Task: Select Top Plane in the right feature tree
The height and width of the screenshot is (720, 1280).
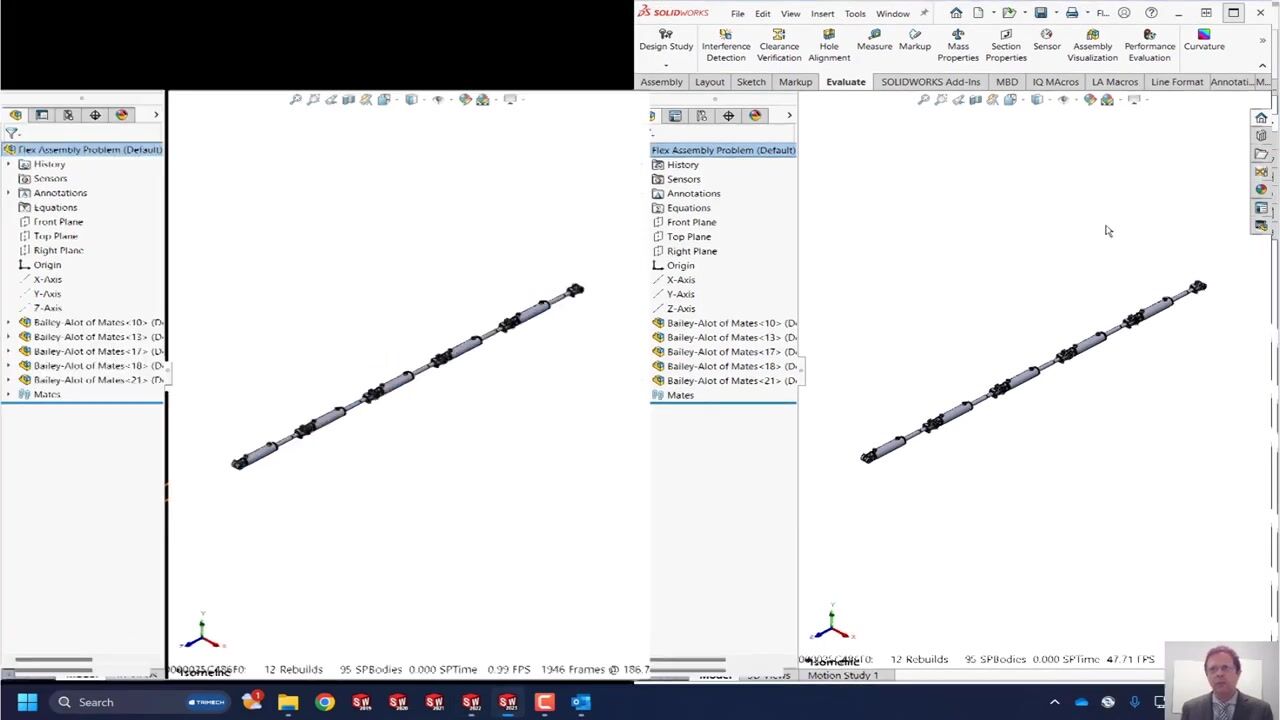Action: coord(689,237)
